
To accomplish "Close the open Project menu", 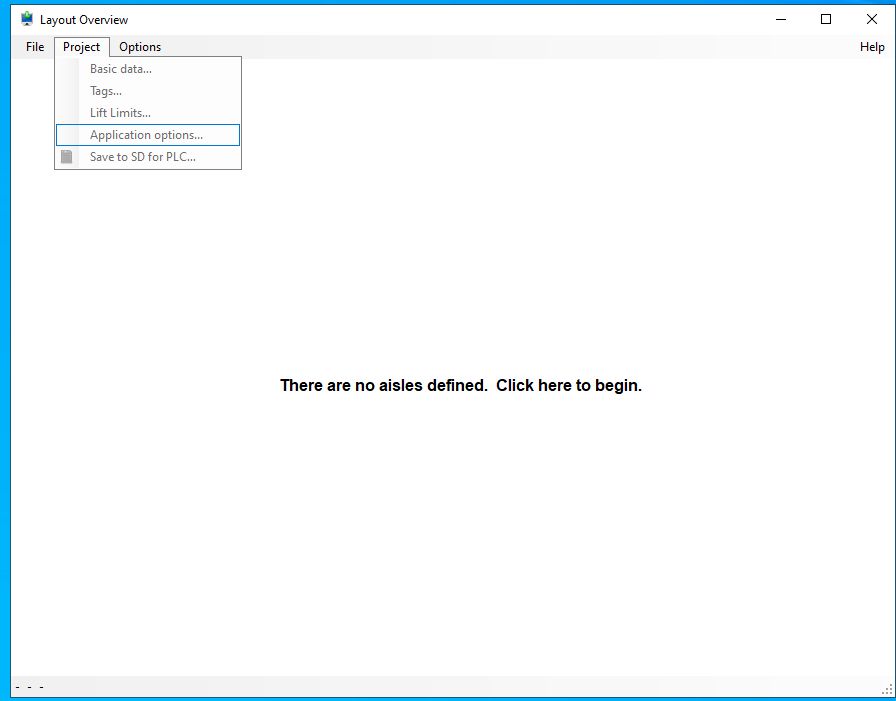I will point(82,47).
